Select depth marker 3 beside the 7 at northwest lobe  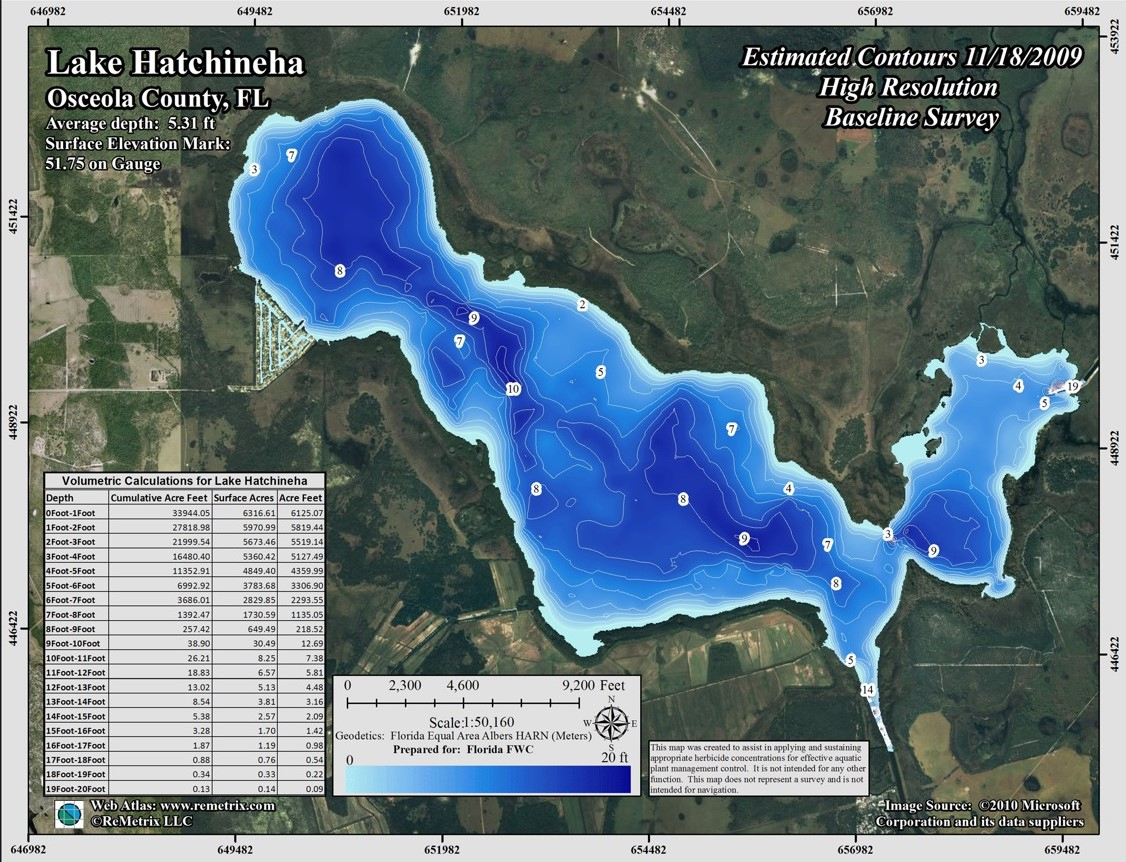tap(255, 170)
